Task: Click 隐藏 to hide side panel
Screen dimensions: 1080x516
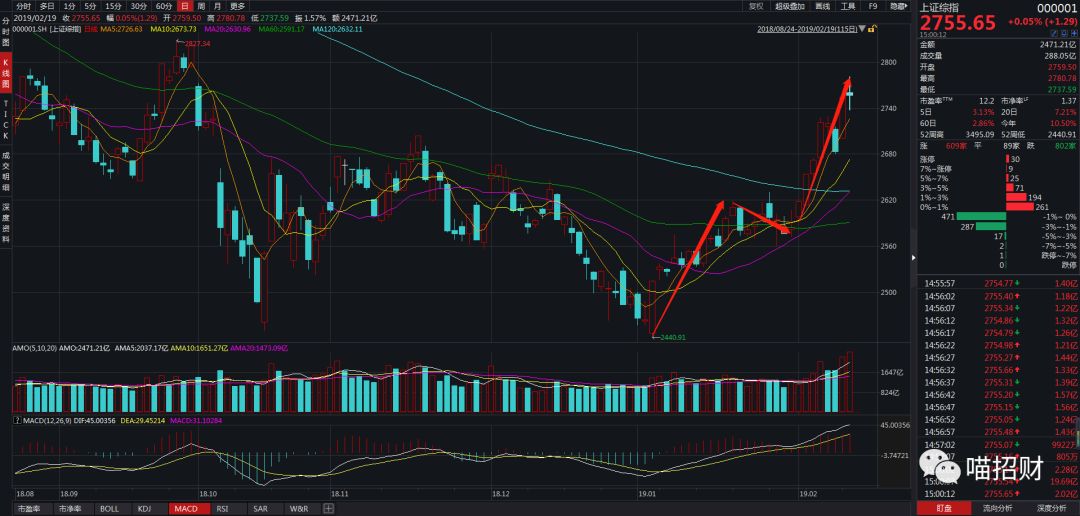Action: click(897, 6)
